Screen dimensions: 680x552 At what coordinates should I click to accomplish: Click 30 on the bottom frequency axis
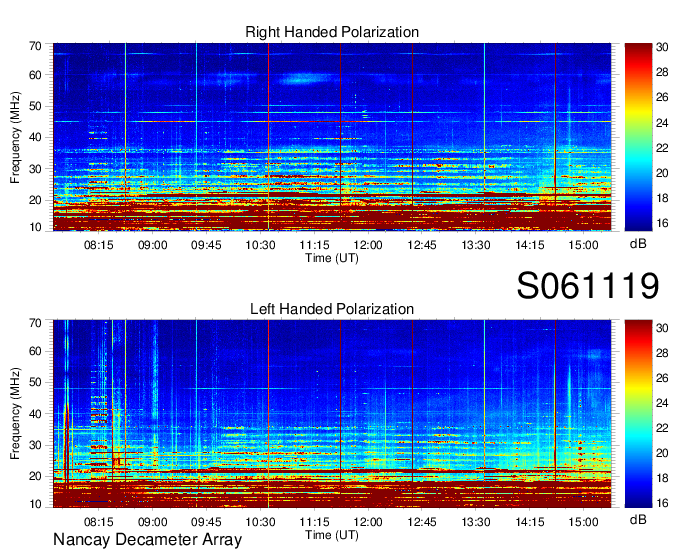pos(35,445)
